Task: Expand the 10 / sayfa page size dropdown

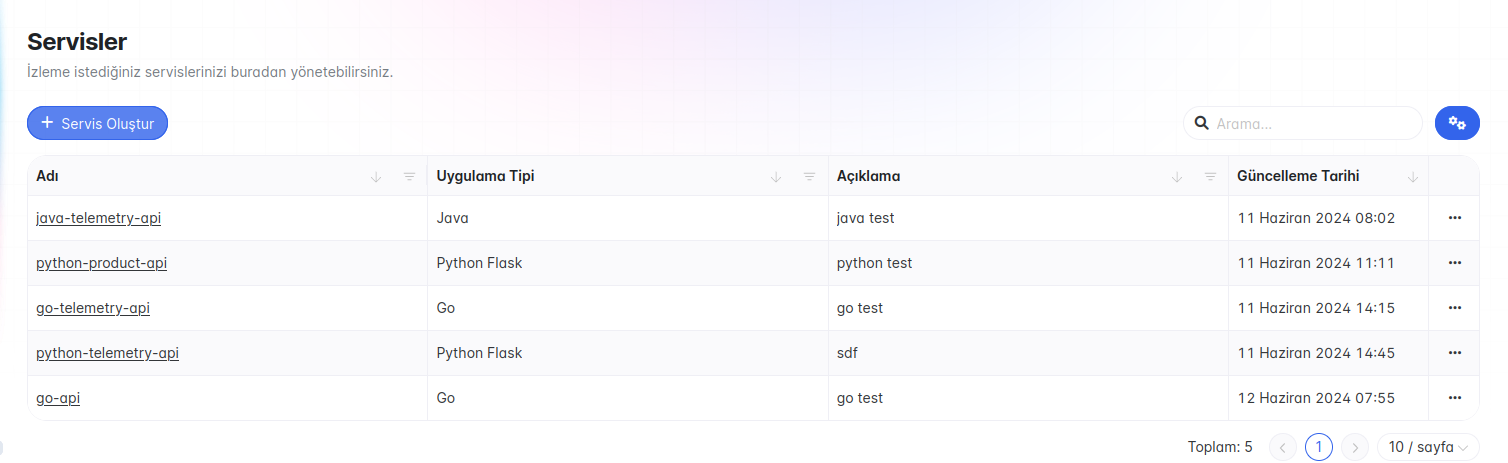Action: click(1428, 447)
